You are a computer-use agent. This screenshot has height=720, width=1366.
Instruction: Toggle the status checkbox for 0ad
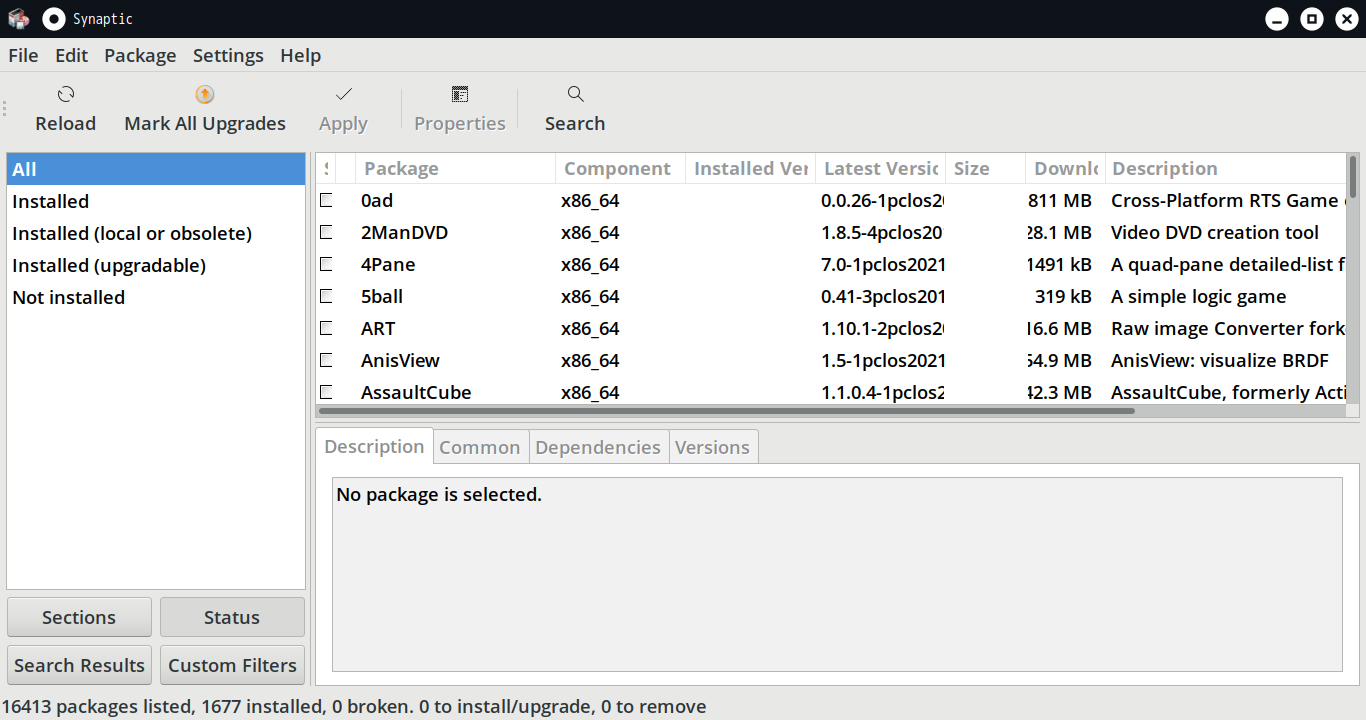326,200
